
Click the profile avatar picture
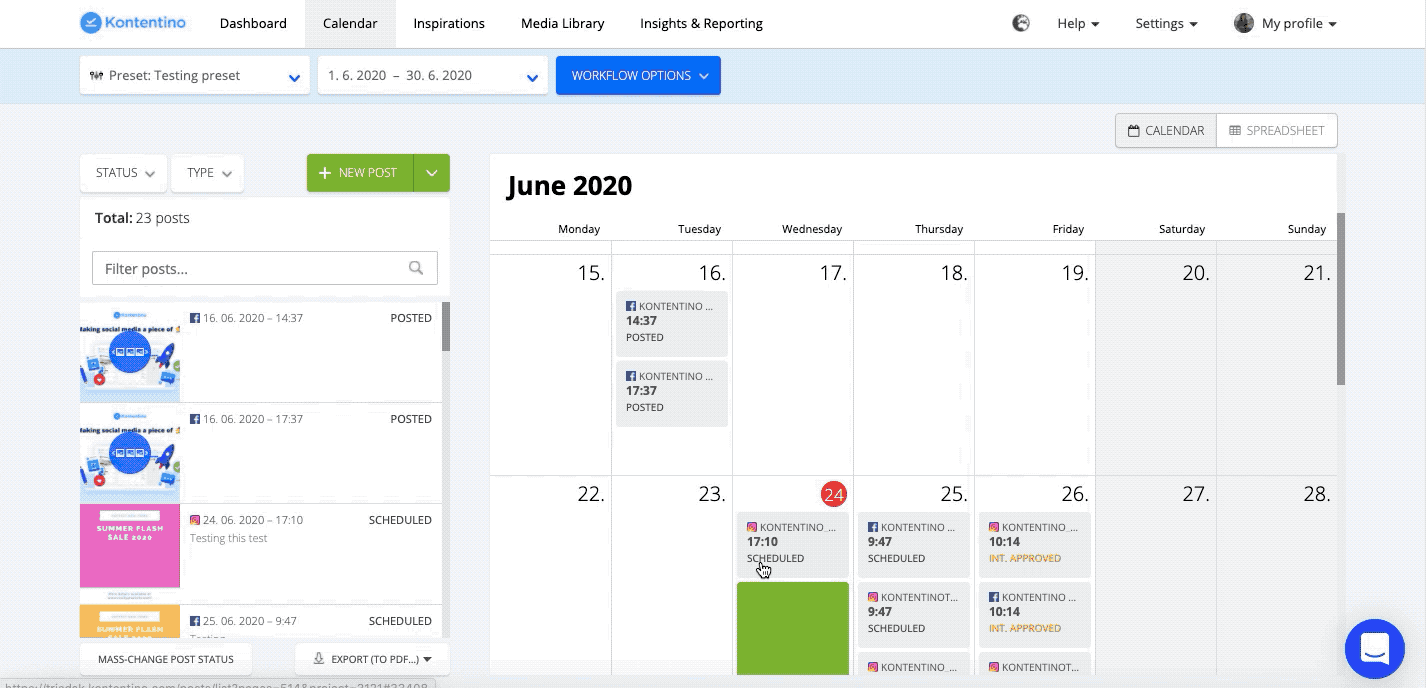coord(1243,23)
